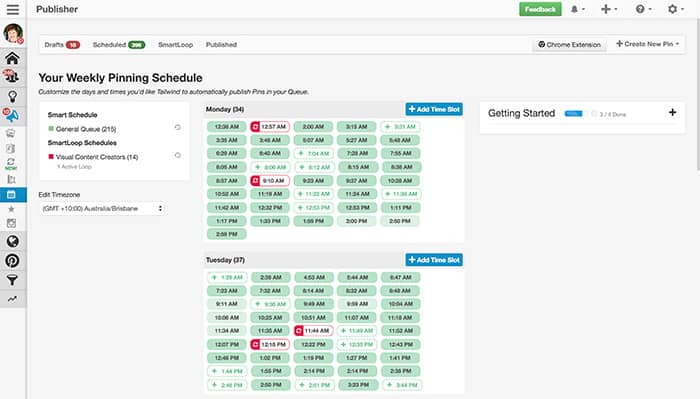Click the Getting Started progress bar
This screenshot has width=700, height=399.
(x=573, y=114)
